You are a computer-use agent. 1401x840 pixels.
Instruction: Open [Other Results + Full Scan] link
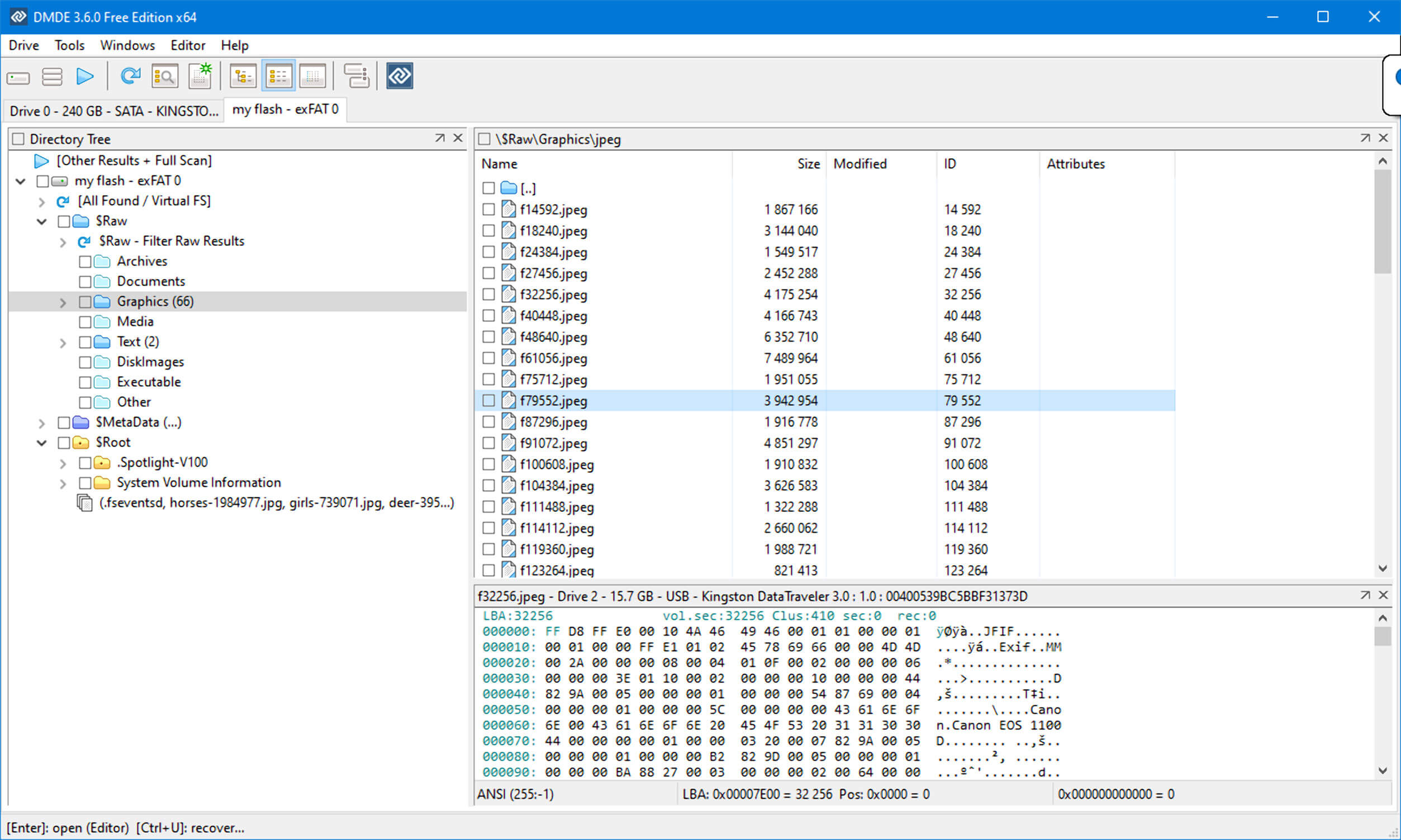[134, 161]
